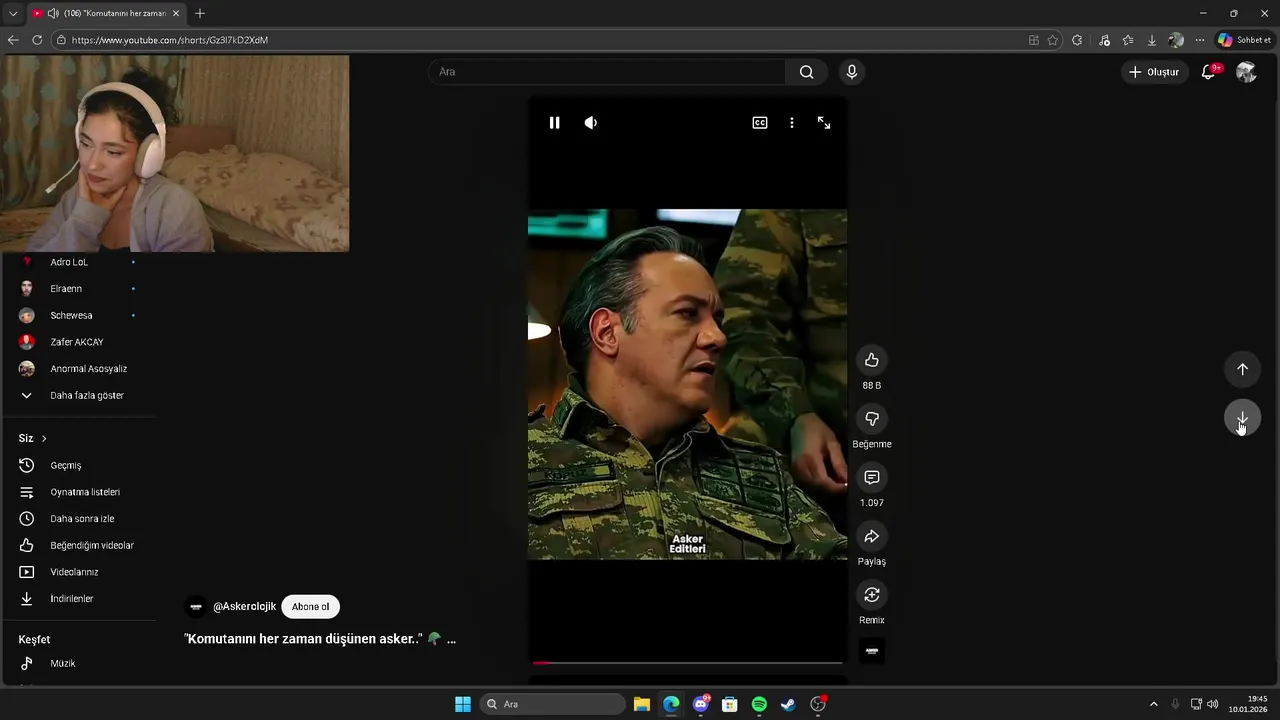This screenshot has width=1280, height=720.
Task: Open the Short's three-dot more options menu
Action: pos(792,123)
